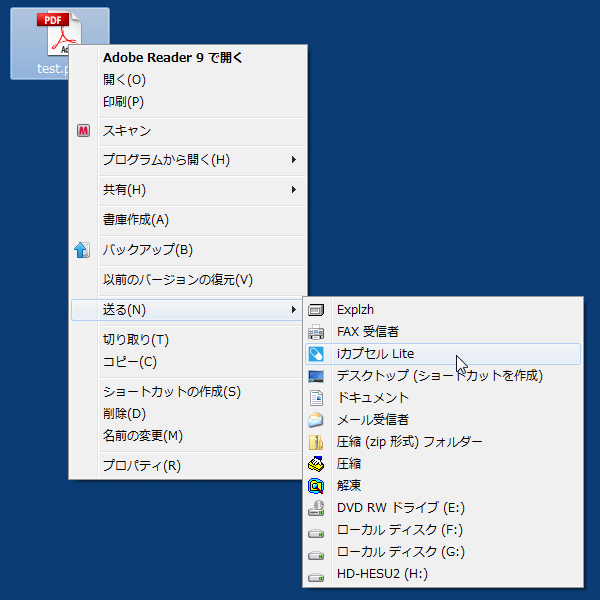
Task: Choose Adobe Reader 9 で開く
Action: 188,57
